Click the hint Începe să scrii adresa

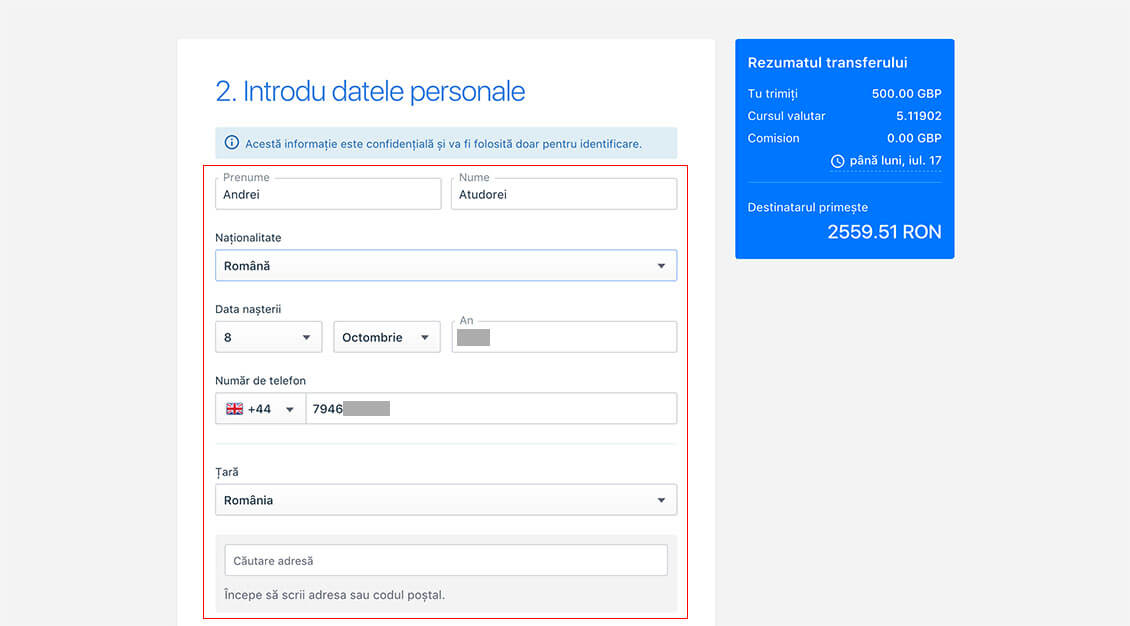pyautogui.click(x=334, y=595)
